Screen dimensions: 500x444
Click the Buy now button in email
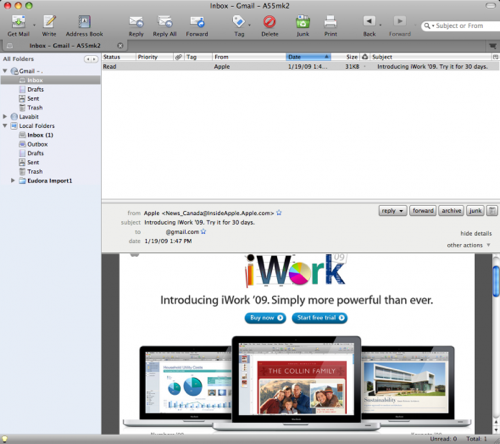click(265, 318)
